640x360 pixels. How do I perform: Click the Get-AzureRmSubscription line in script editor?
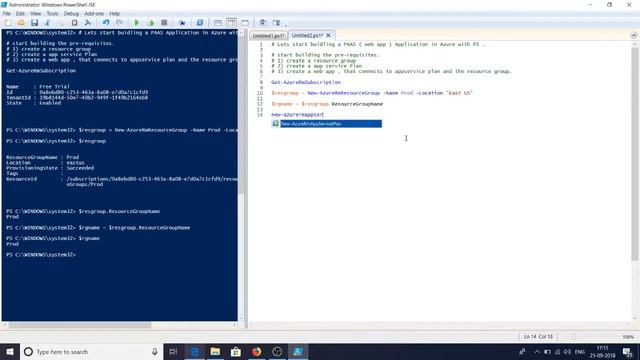[x=306, y=82]
